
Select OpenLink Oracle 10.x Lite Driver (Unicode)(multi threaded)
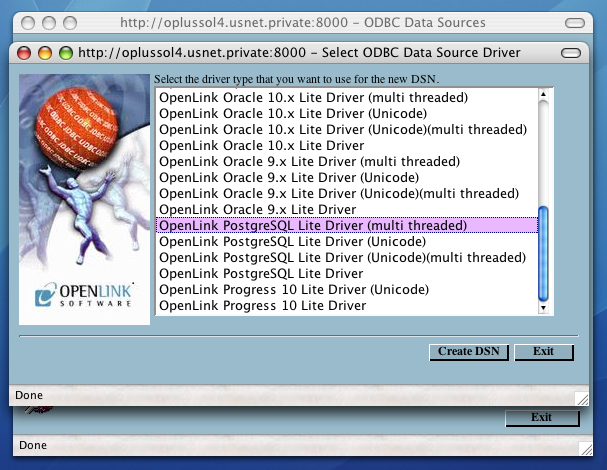(x=343, y=130)
